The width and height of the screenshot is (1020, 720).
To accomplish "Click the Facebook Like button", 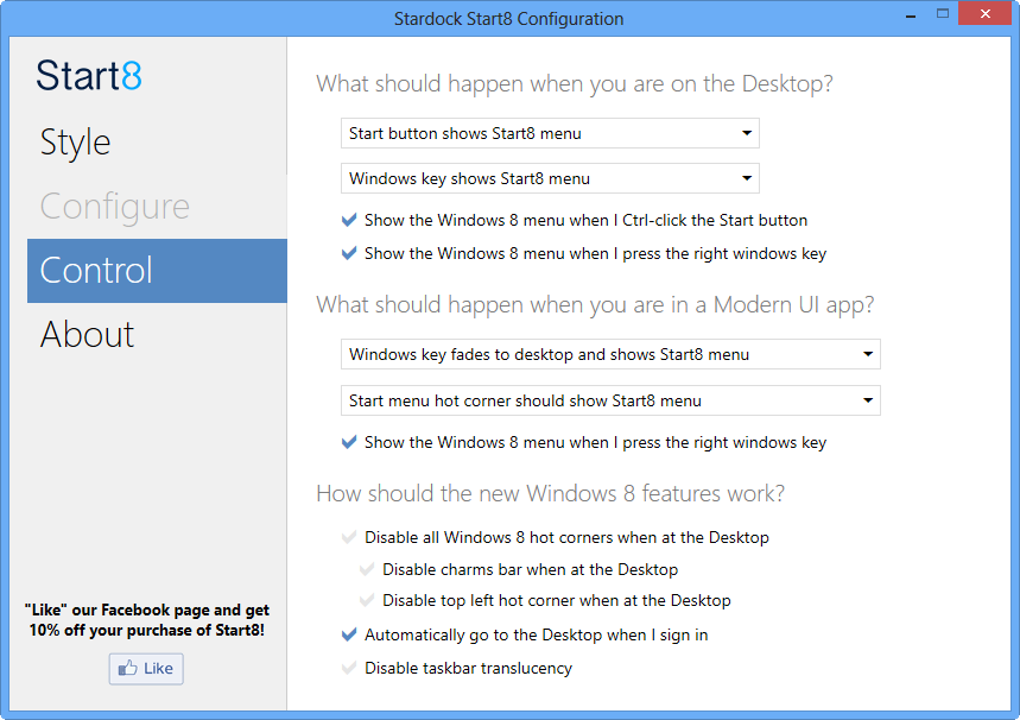I will point(146,669).
